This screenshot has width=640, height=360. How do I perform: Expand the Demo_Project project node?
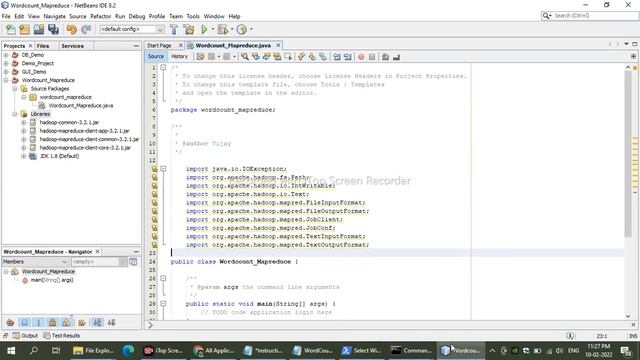coord(6,63)
